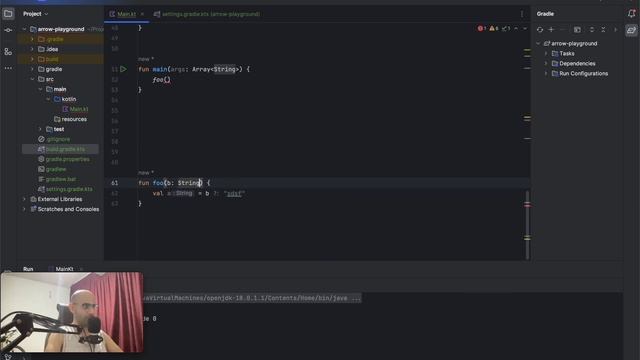Screen dimensions: 640x360
Task: Collapse the arrow-playground project root
Action: click(x=24, y=29)
